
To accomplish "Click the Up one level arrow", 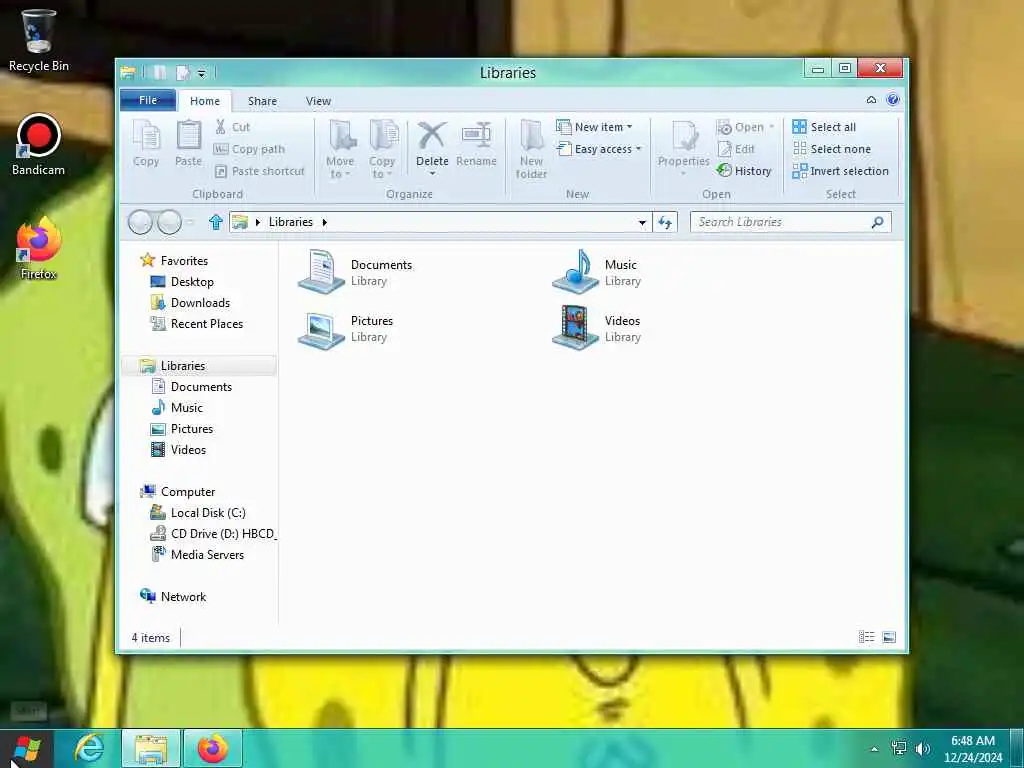I will [x=216, y=222].
